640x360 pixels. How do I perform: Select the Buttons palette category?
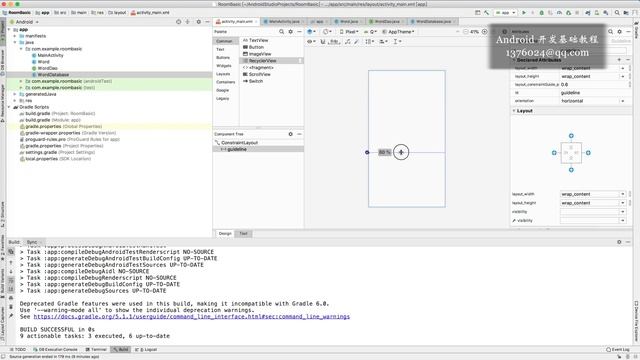pos(223,58)
